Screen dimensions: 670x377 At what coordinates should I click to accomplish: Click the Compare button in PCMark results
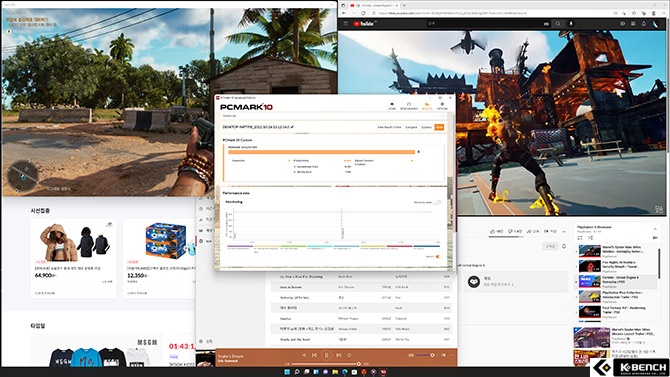click(411, 127)
